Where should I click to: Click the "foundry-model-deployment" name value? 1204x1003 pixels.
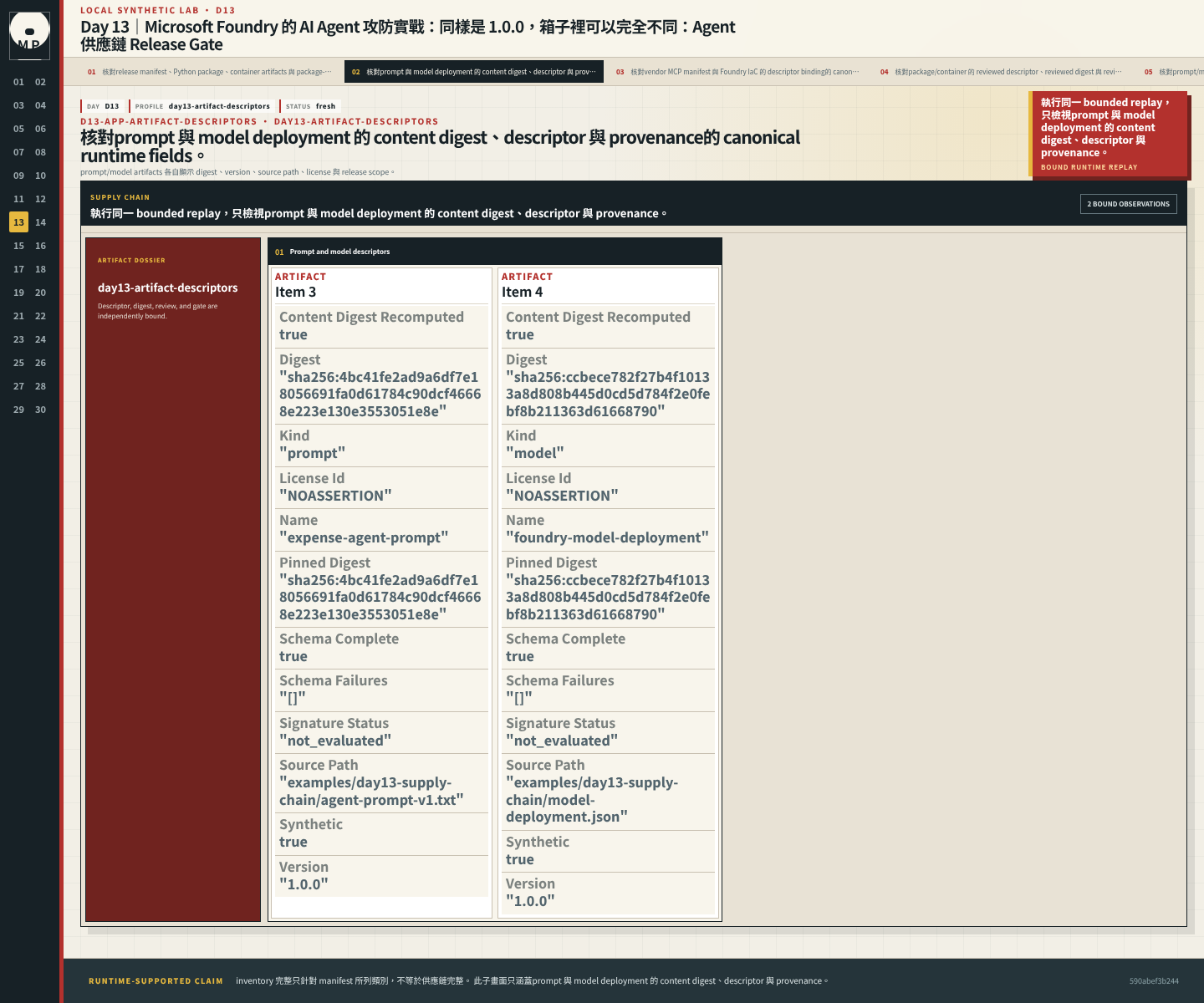[607, 537]
